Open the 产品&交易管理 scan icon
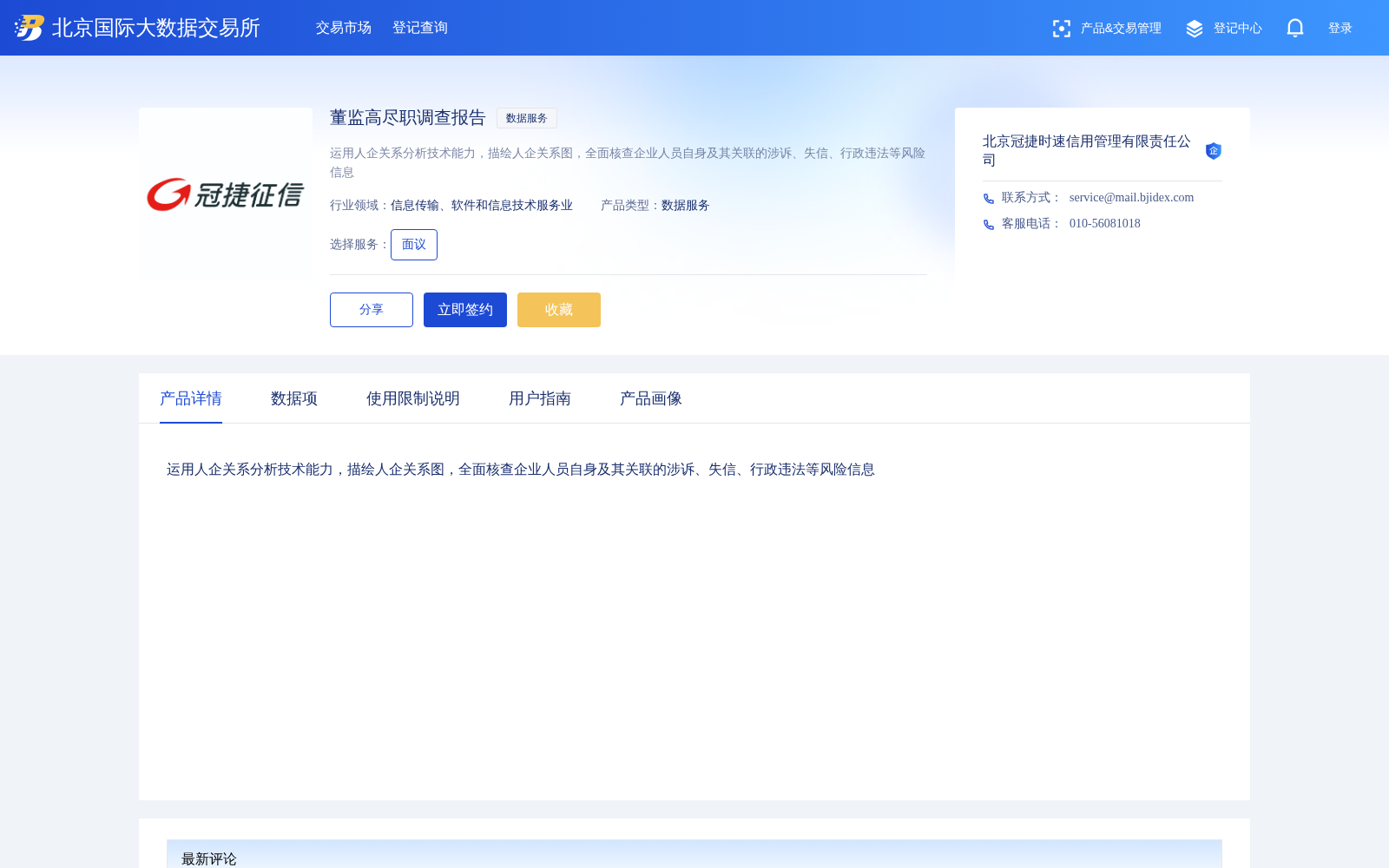The height and width of the screenshot is (868, 1389). (x=1061, y=29)
